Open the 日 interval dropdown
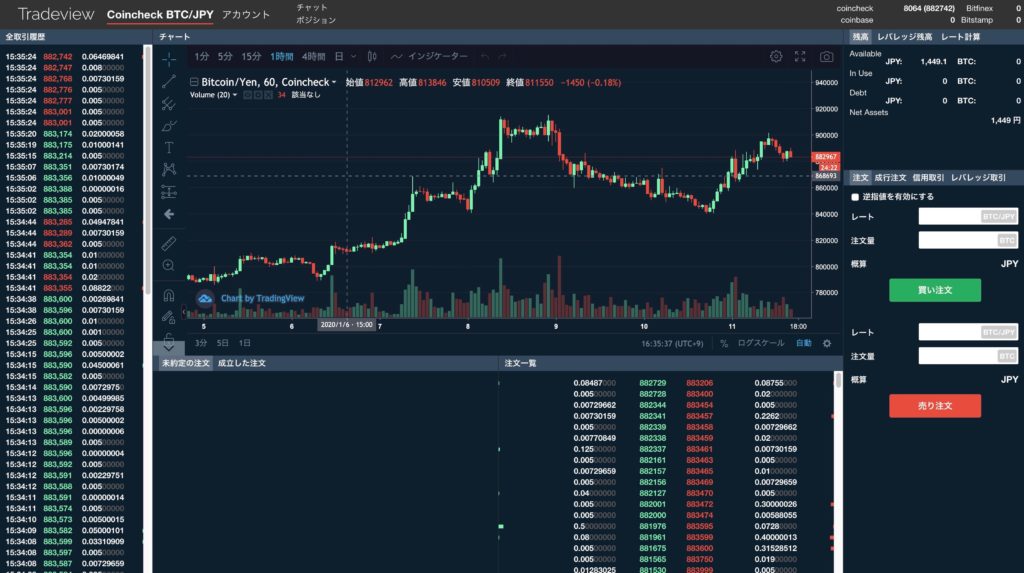Viewport: 1024px width, 573px height. coord(345,57)
